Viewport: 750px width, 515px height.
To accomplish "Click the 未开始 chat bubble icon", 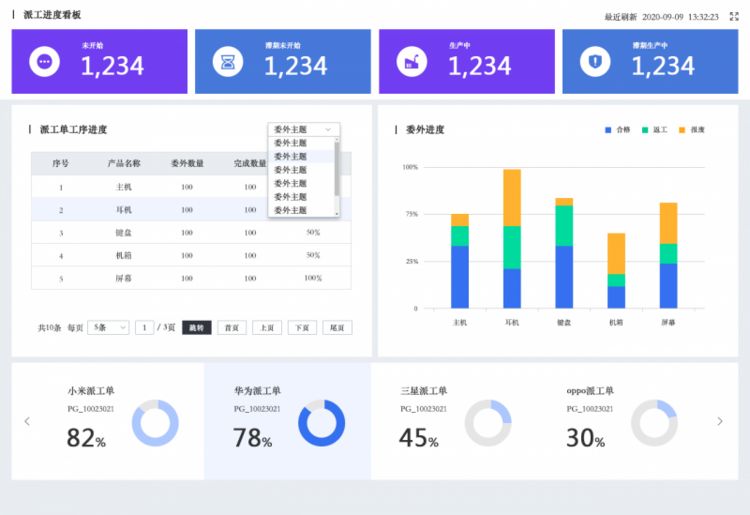I will tap(44, 61).
